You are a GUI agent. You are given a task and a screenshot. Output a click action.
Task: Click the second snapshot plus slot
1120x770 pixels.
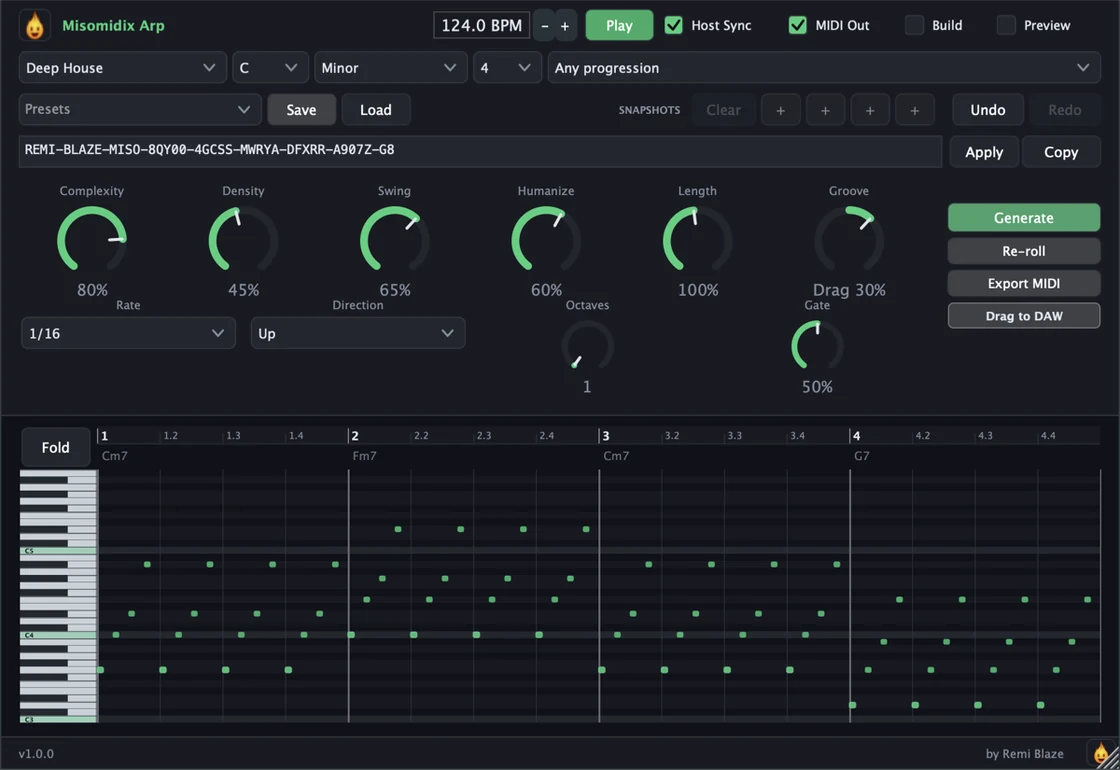pyautogui.click(x=825, y=110)
